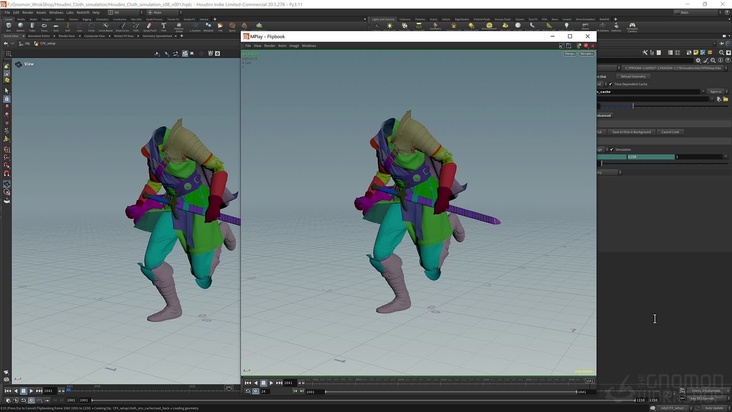The width and height of the screenshot is (732, 412).
Task: Toggle Time Dependent Cache checkbox
Action: 611,84
